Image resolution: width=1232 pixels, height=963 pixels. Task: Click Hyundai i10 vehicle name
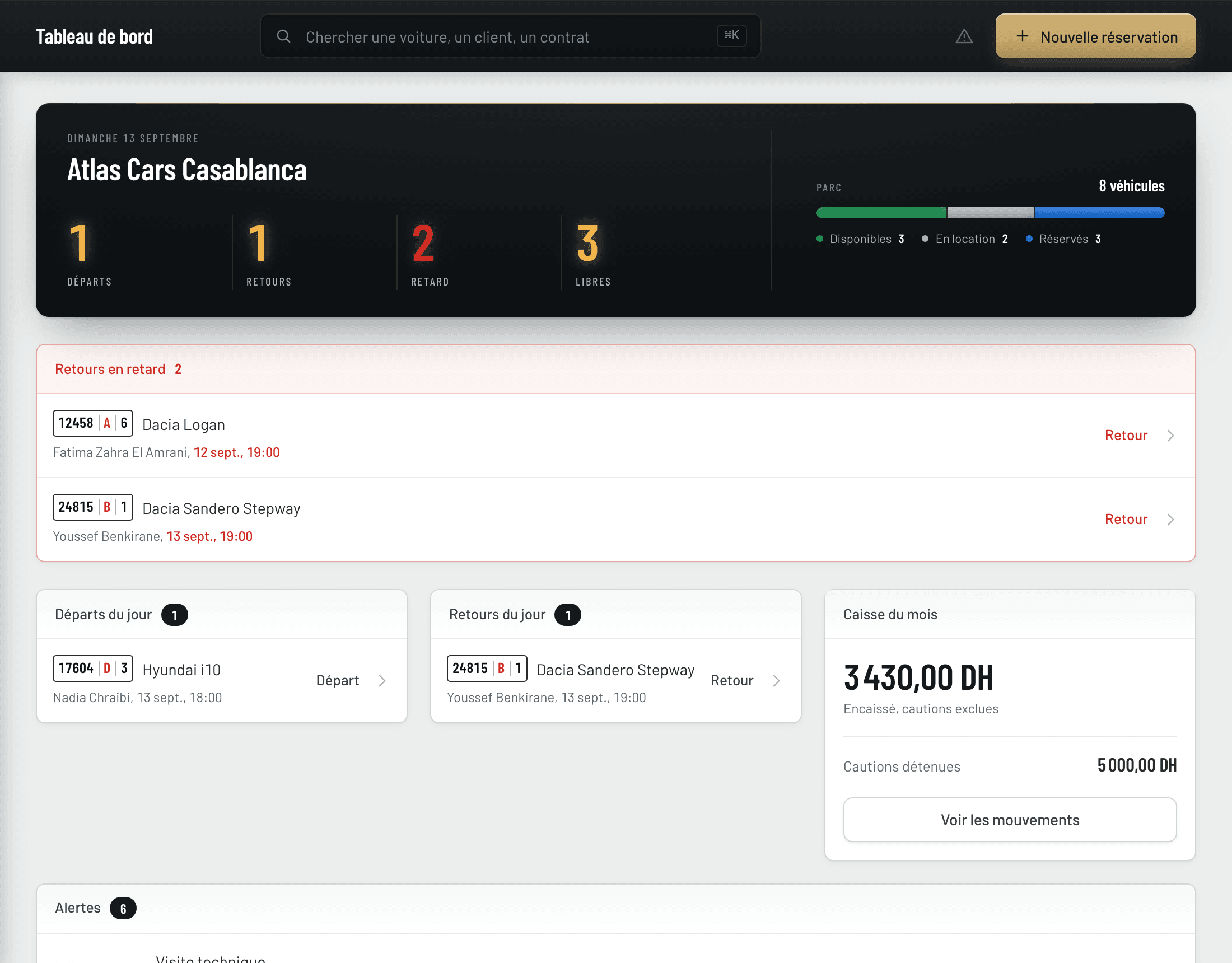click(181, 670)
